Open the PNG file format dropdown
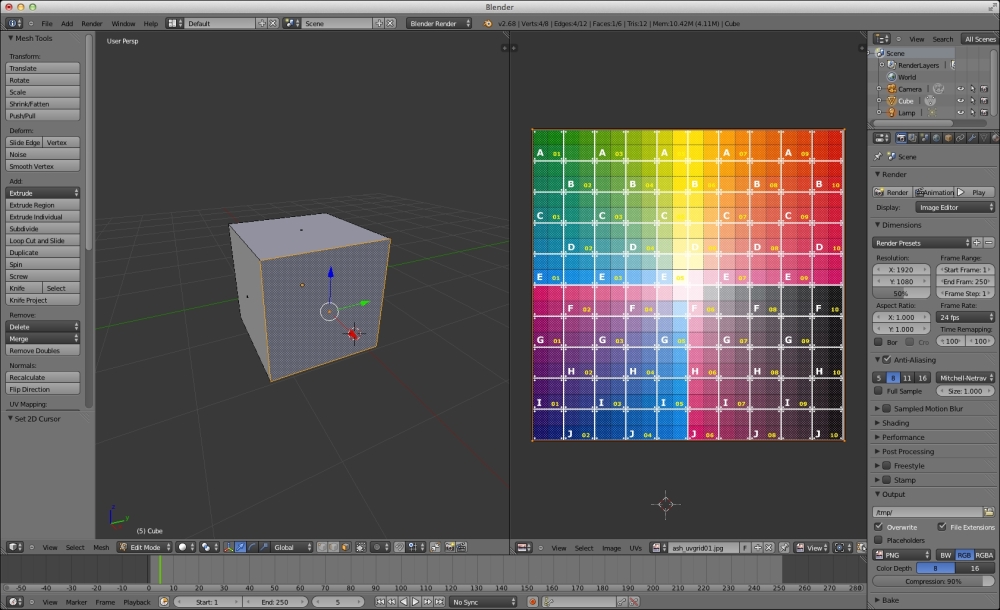 tap(902, 555)
